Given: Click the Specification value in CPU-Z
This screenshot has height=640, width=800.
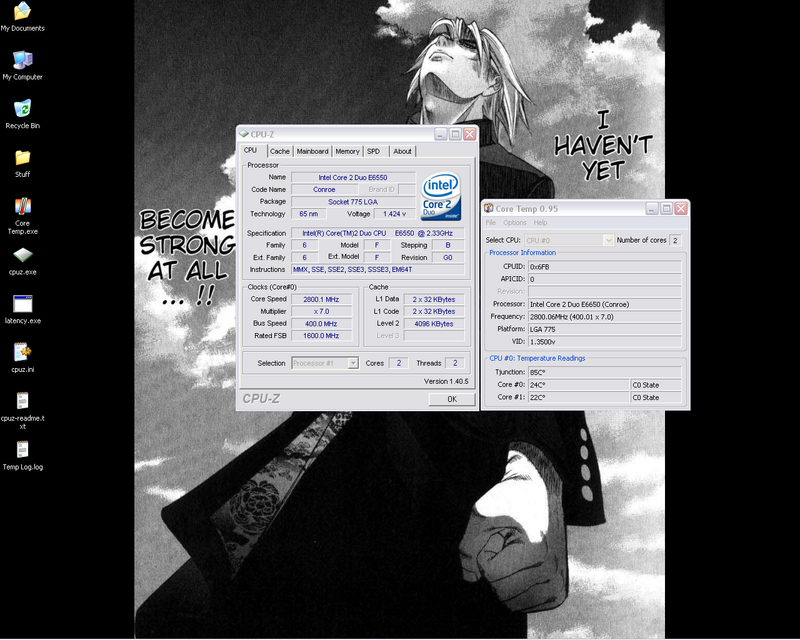Looking at the screenshot, I should pos(378,233).
